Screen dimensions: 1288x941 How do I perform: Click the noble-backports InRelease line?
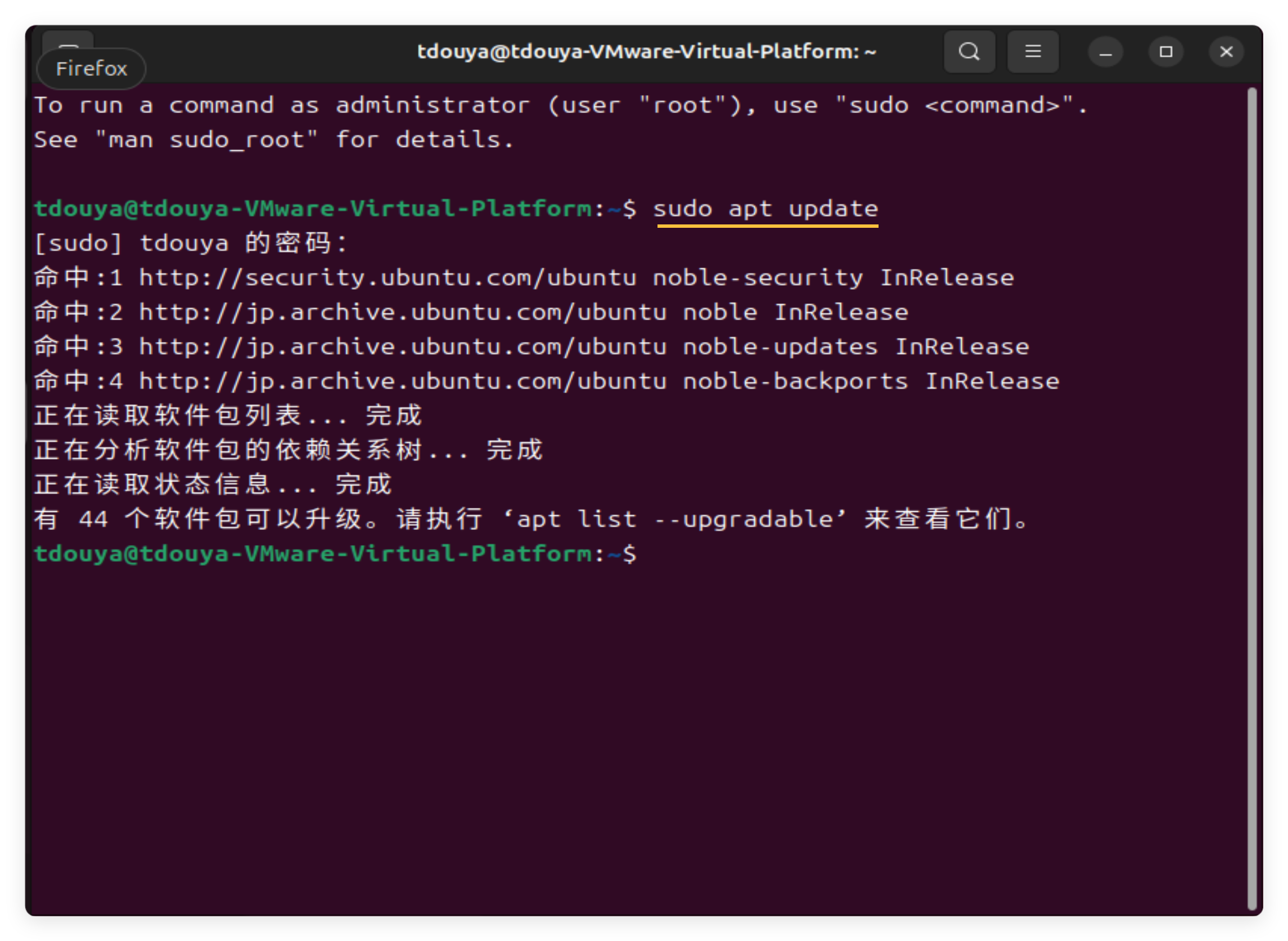coord(546,381)
